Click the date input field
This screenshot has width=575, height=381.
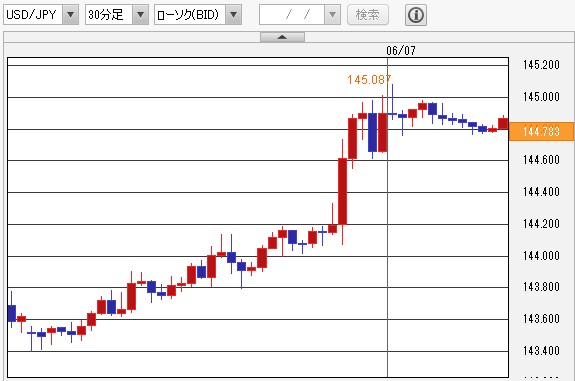click(292, 15)
